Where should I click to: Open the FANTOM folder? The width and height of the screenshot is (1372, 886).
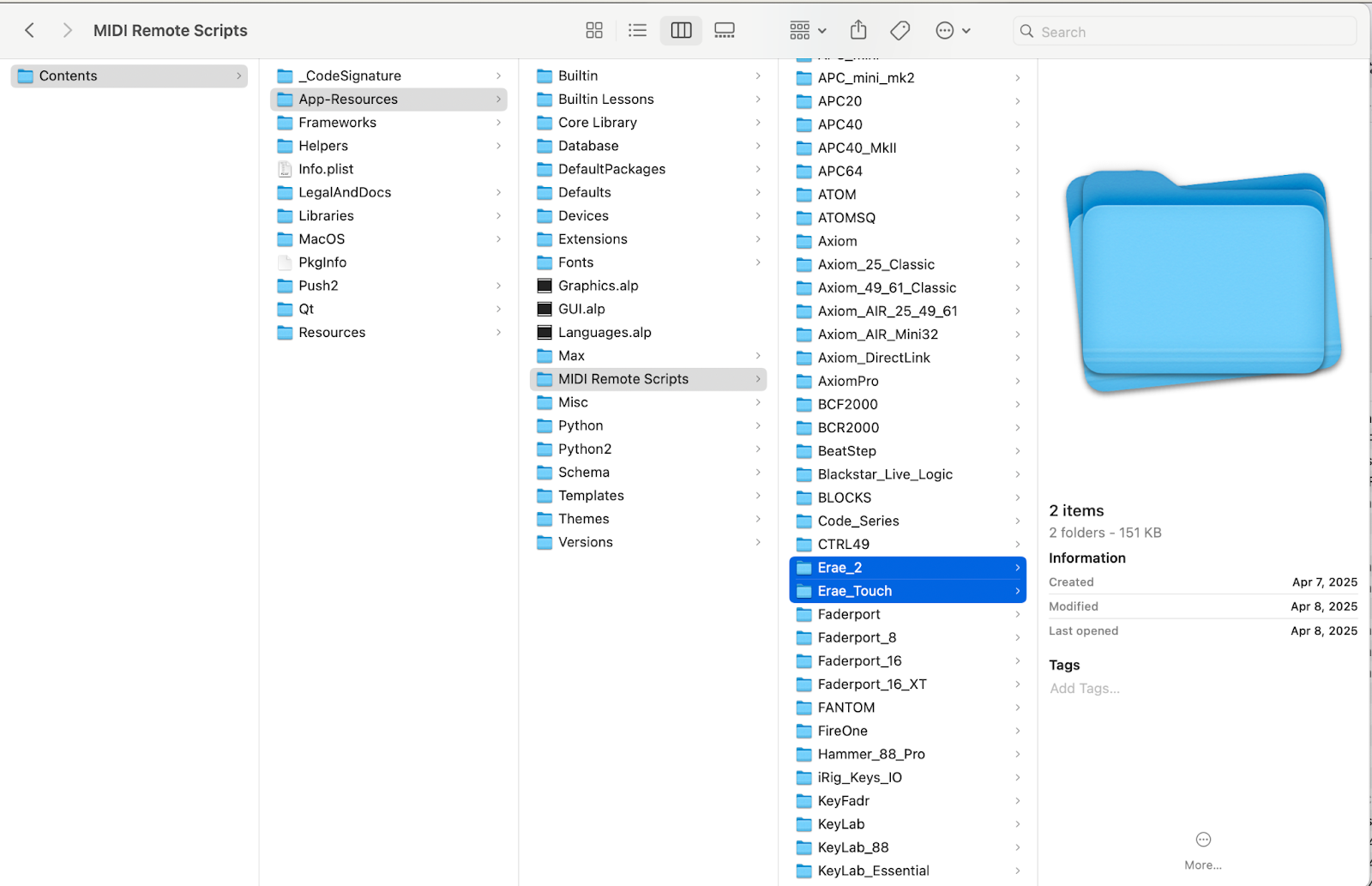[x=908, y=708]
